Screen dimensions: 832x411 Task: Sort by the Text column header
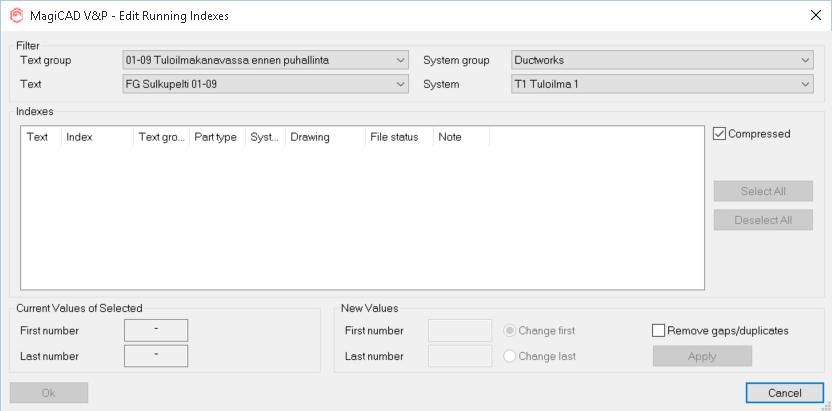(x=41, y=137)
